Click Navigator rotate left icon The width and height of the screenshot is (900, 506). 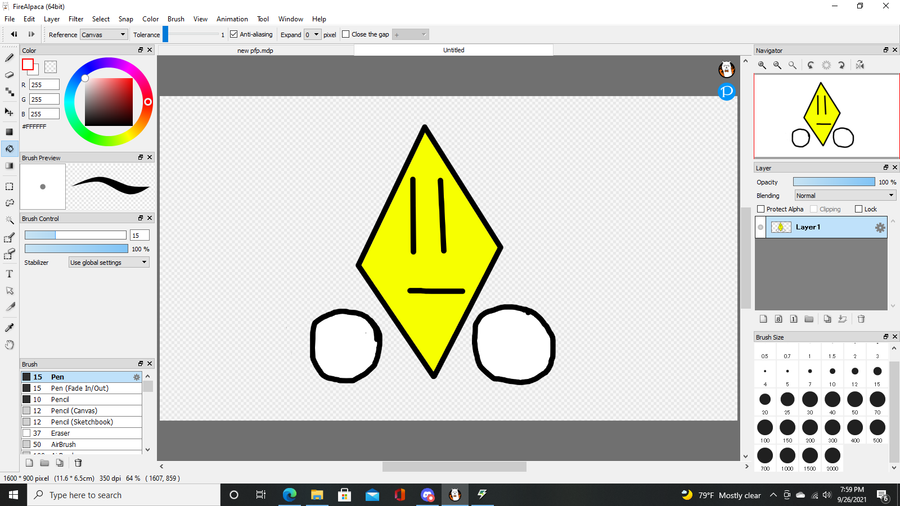tap(810, 65)
